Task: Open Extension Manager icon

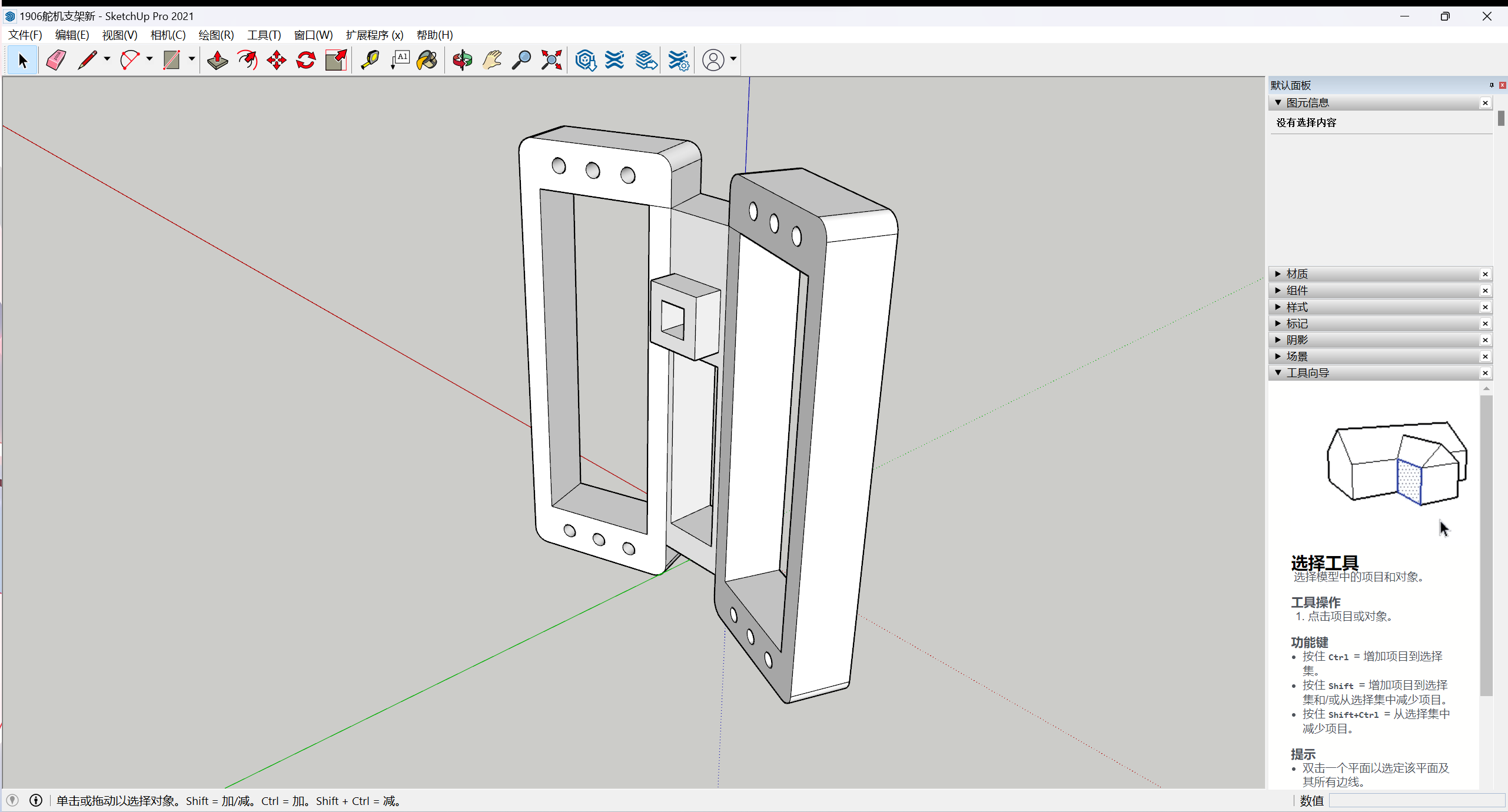Action: [x=678, y=60]
